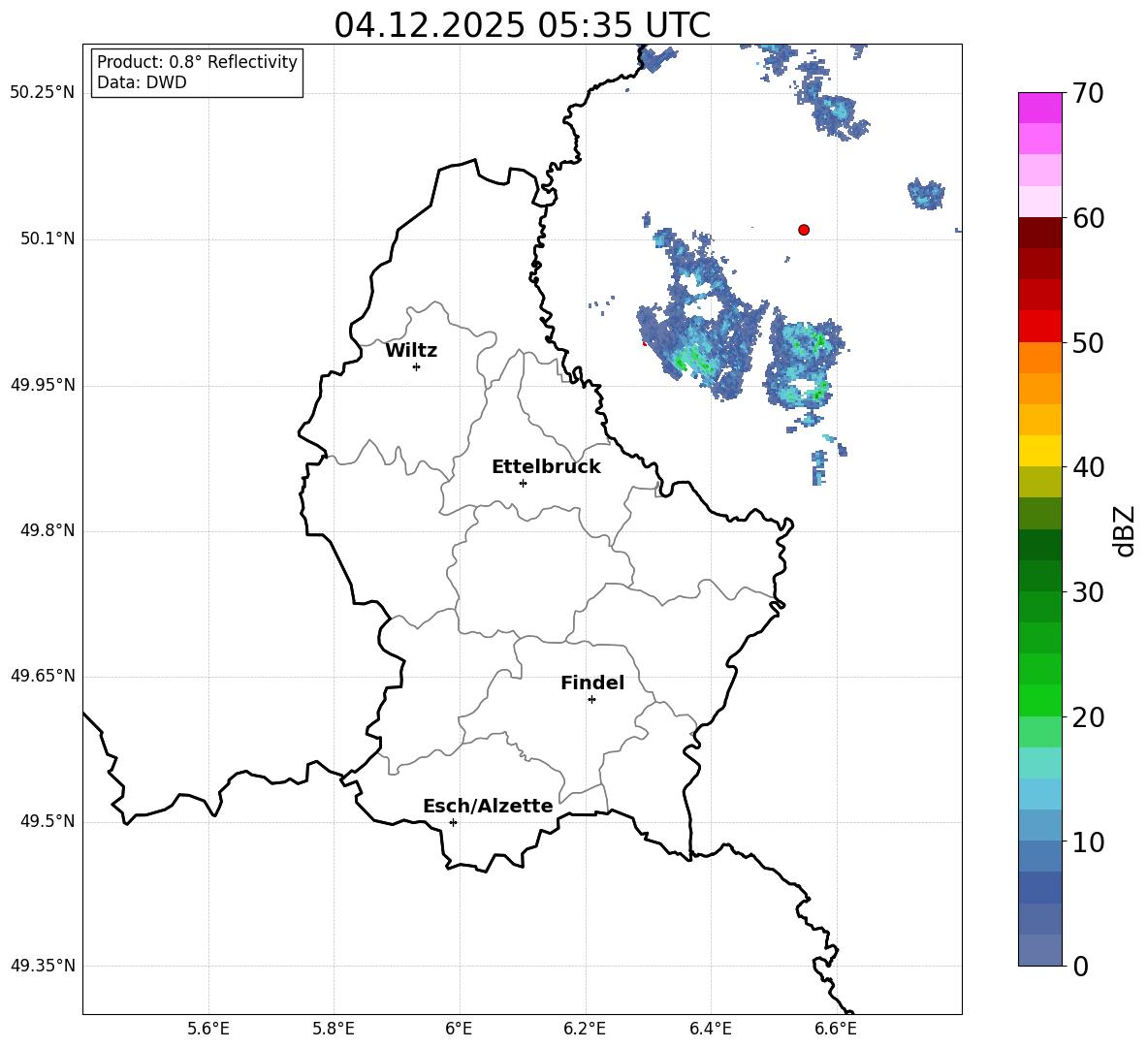This screenshot has height=1048, width=1148.
Task: Click the title 04.12.2025 05:35 UTC
Action: (522, 25)
